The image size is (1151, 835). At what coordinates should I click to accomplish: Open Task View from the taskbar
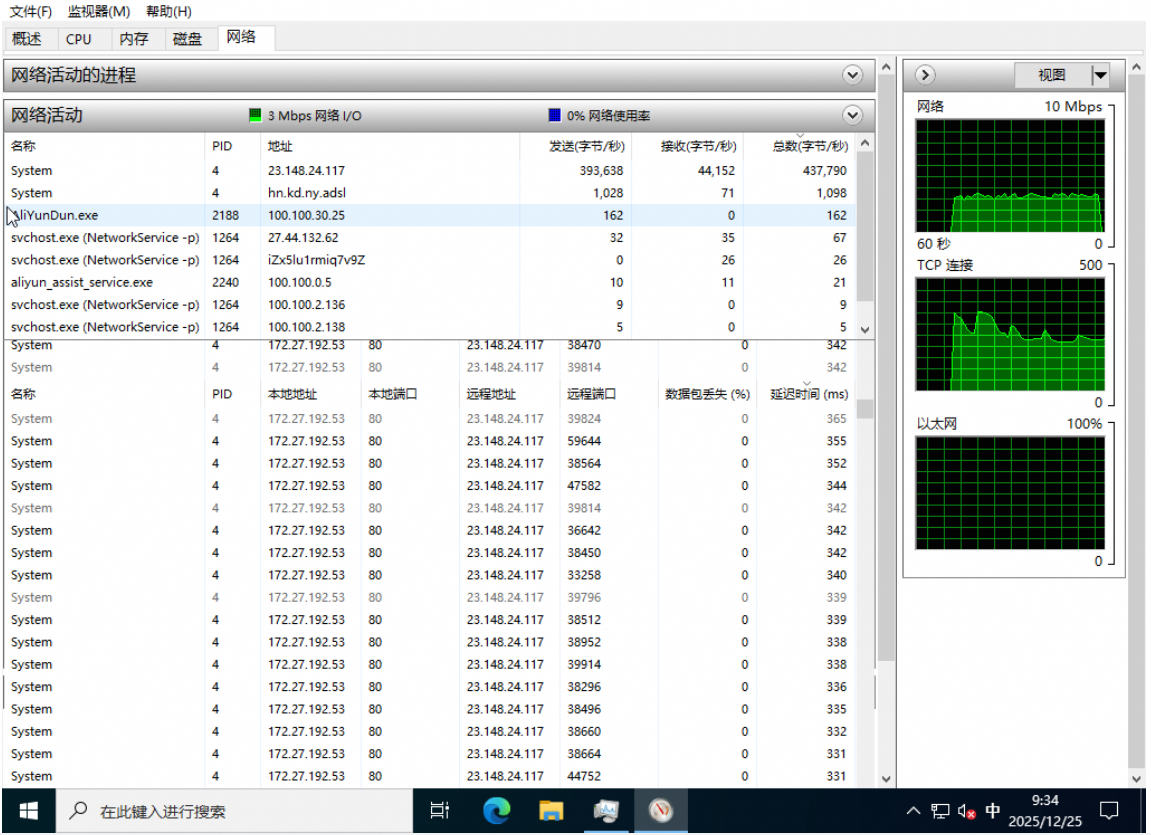pos(439,810)
